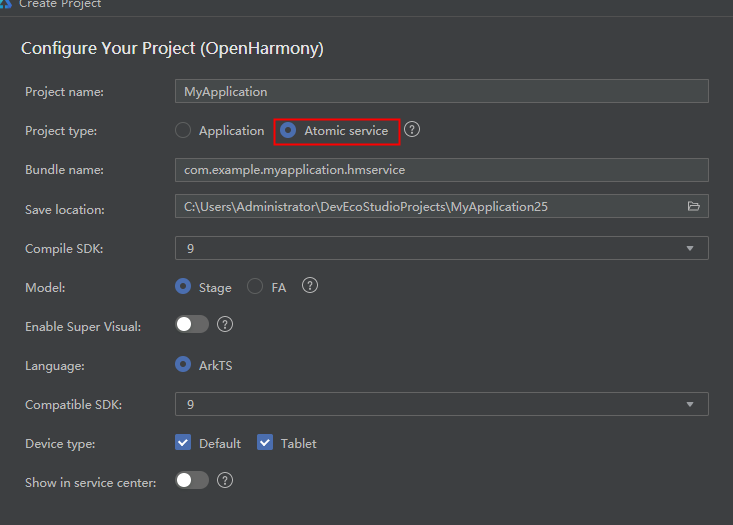Uncheck the Tablet device type checkbox
733x525 pixels.
tap(265, 442)
